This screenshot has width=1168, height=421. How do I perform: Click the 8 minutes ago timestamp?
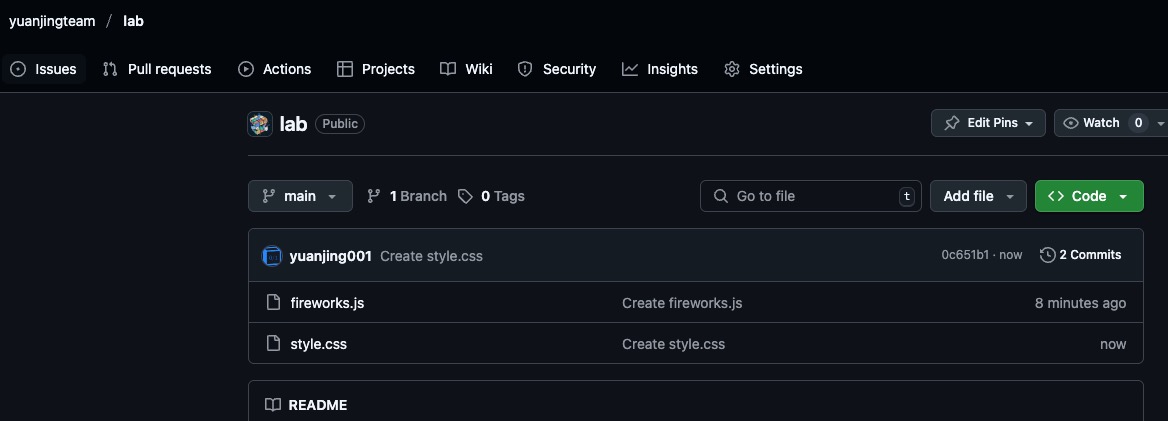[1080, 303]
